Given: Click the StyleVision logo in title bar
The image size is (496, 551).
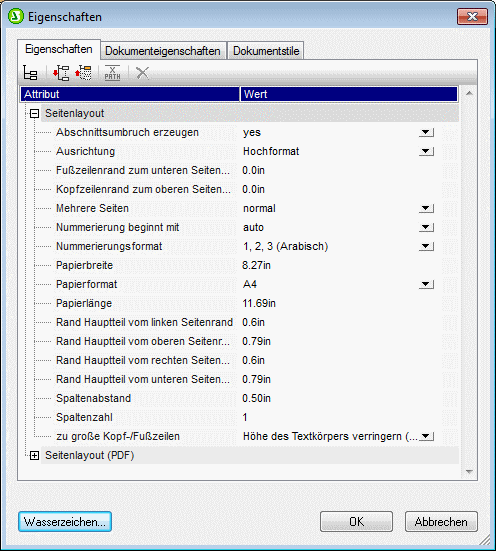Looking at the screenshot, I should coord(15,17).
